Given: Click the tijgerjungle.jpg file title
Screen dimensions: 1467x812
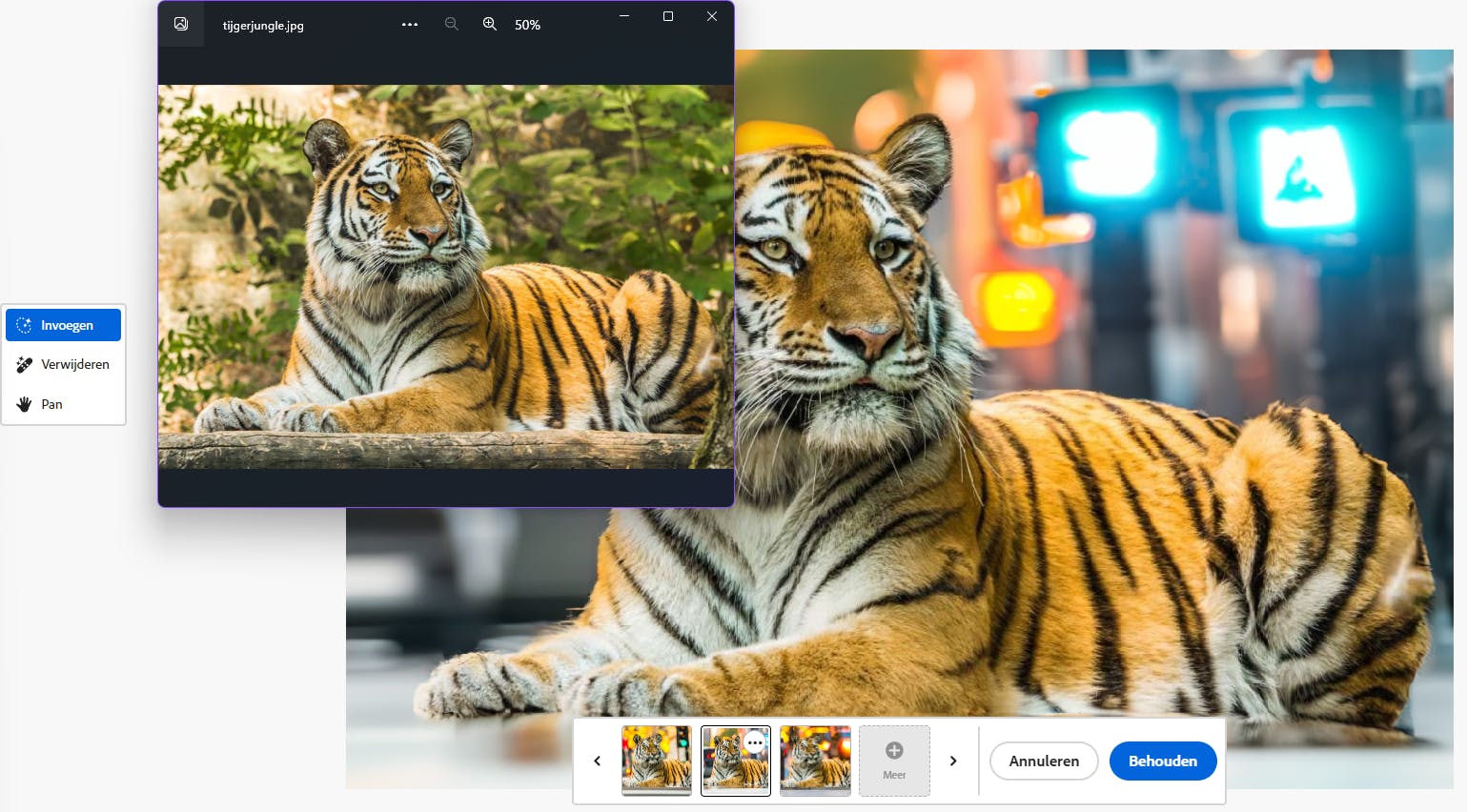Looking at the screenshot, I should [x=263, y=26].
